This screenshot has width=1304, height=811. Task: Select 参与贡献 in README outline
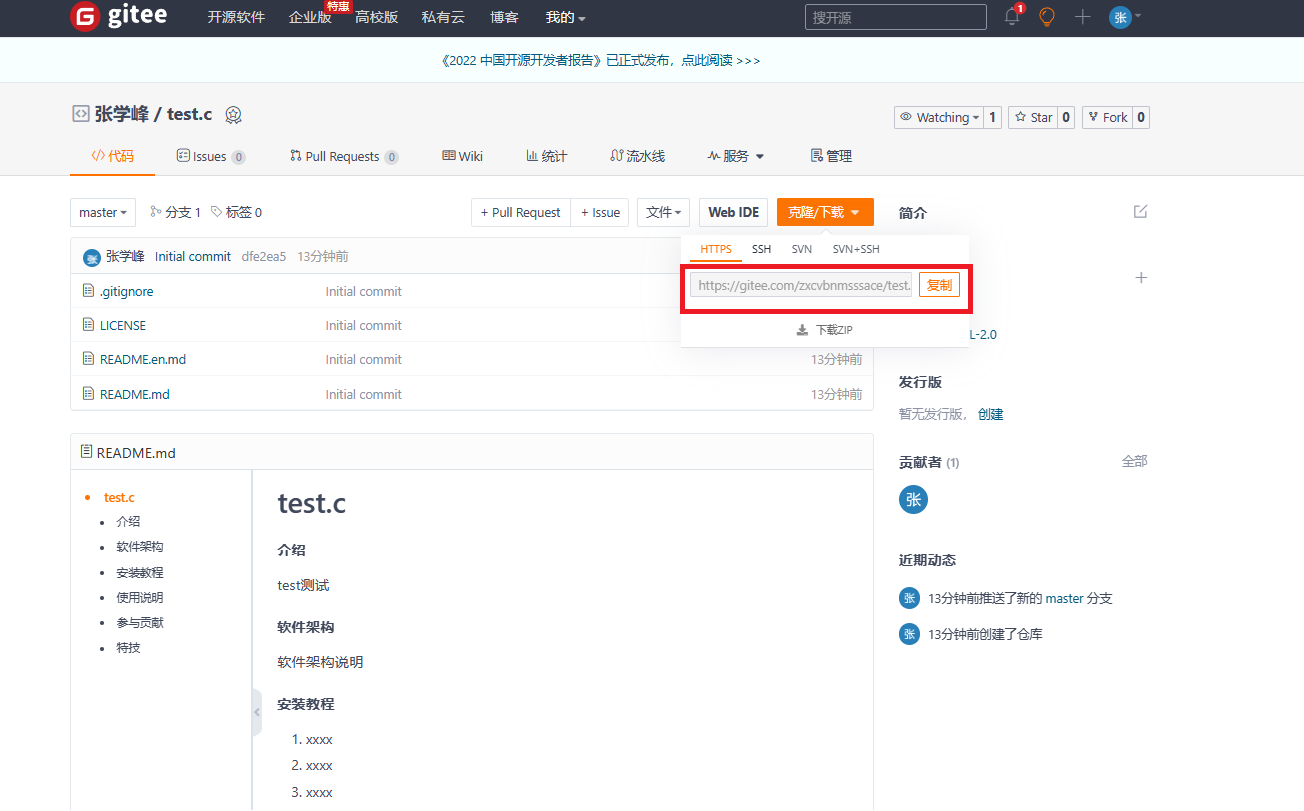(140, 623)
